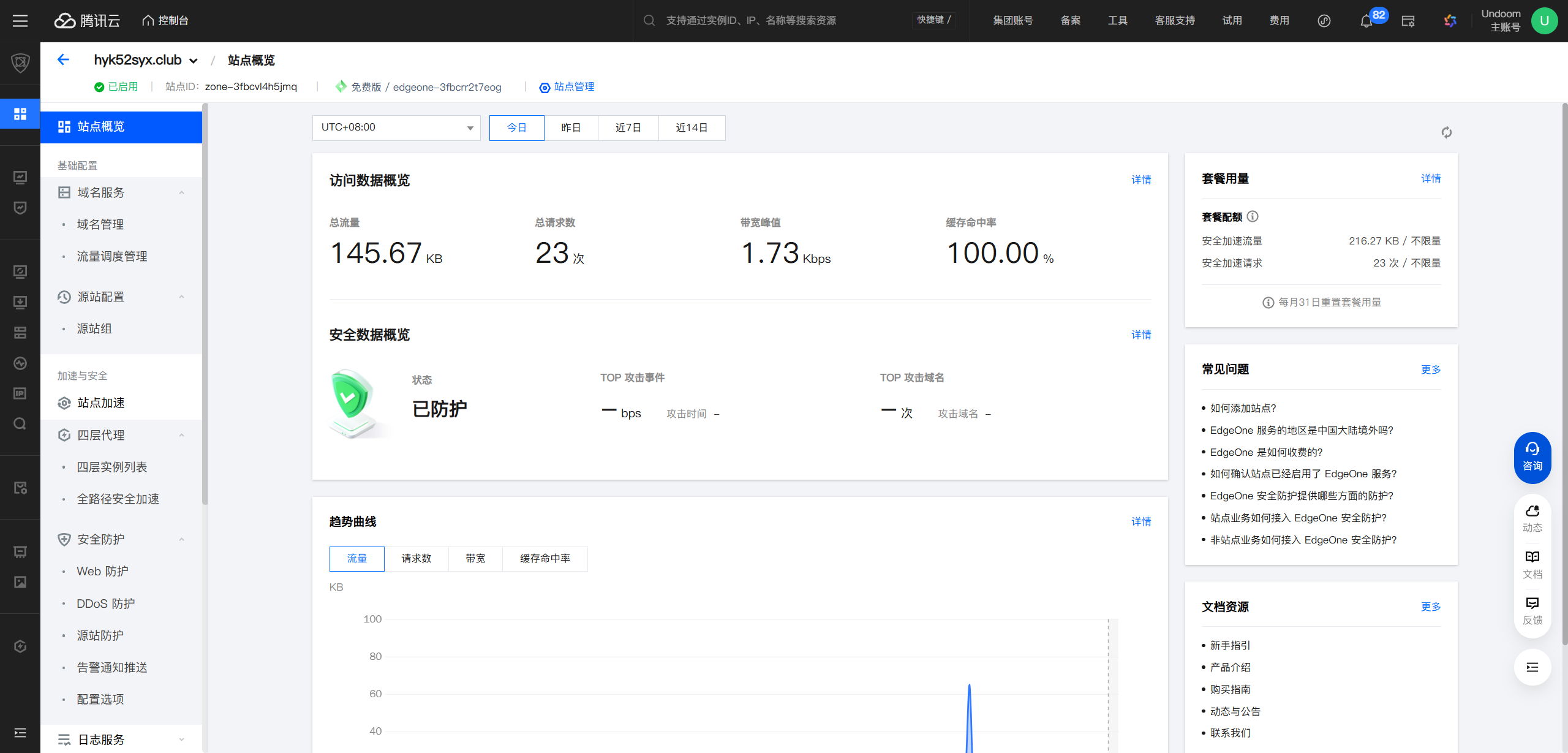Viewport: 1568px width, 753px height.
Task: Open the 反馈 feedback icon
Action: pyautogui.click(x=1532, y=610)
